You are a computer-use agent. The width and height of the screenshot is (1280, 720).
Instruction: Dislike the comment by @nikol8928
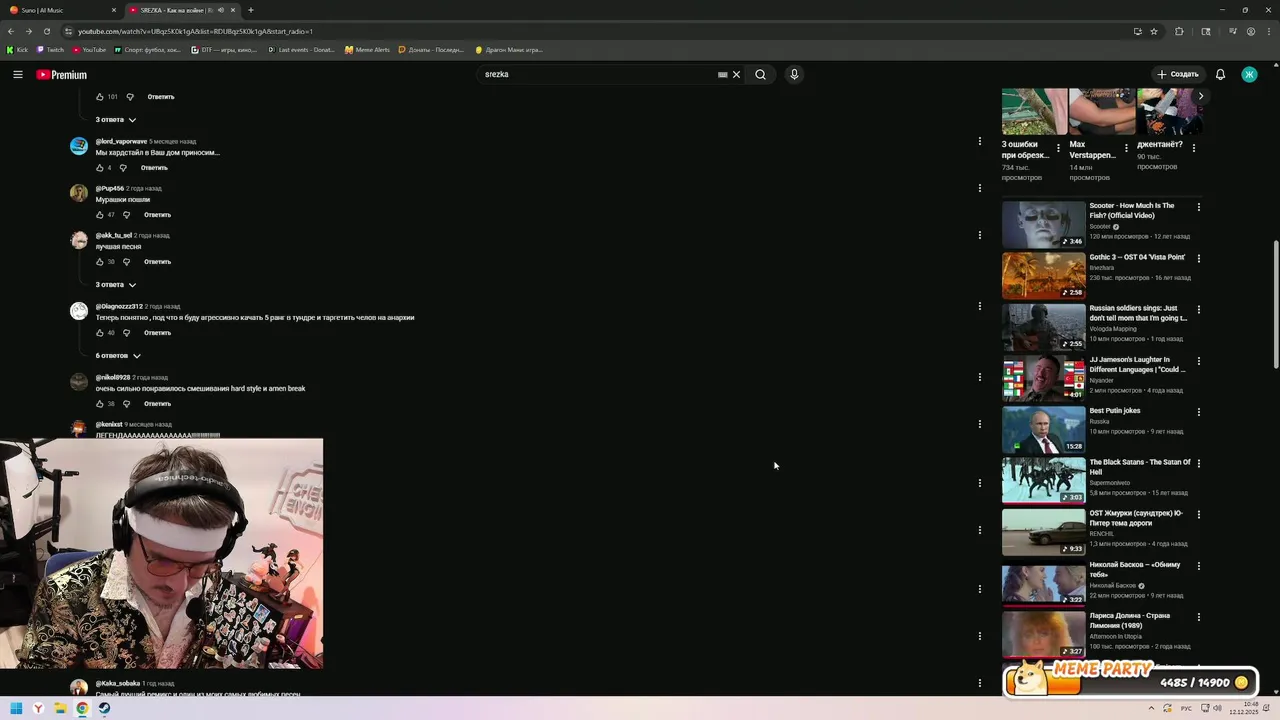pos(126,404)
